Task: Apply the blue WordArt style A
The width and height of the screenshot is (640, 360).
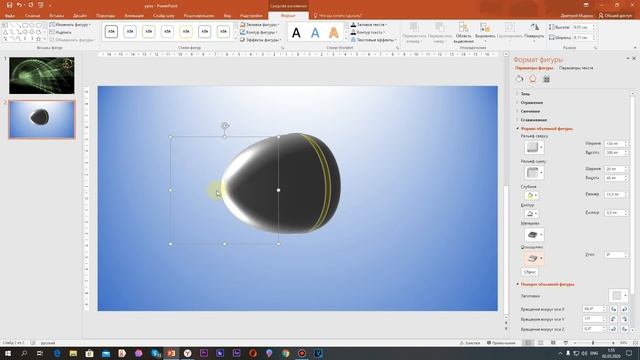Action: point(315,33)
